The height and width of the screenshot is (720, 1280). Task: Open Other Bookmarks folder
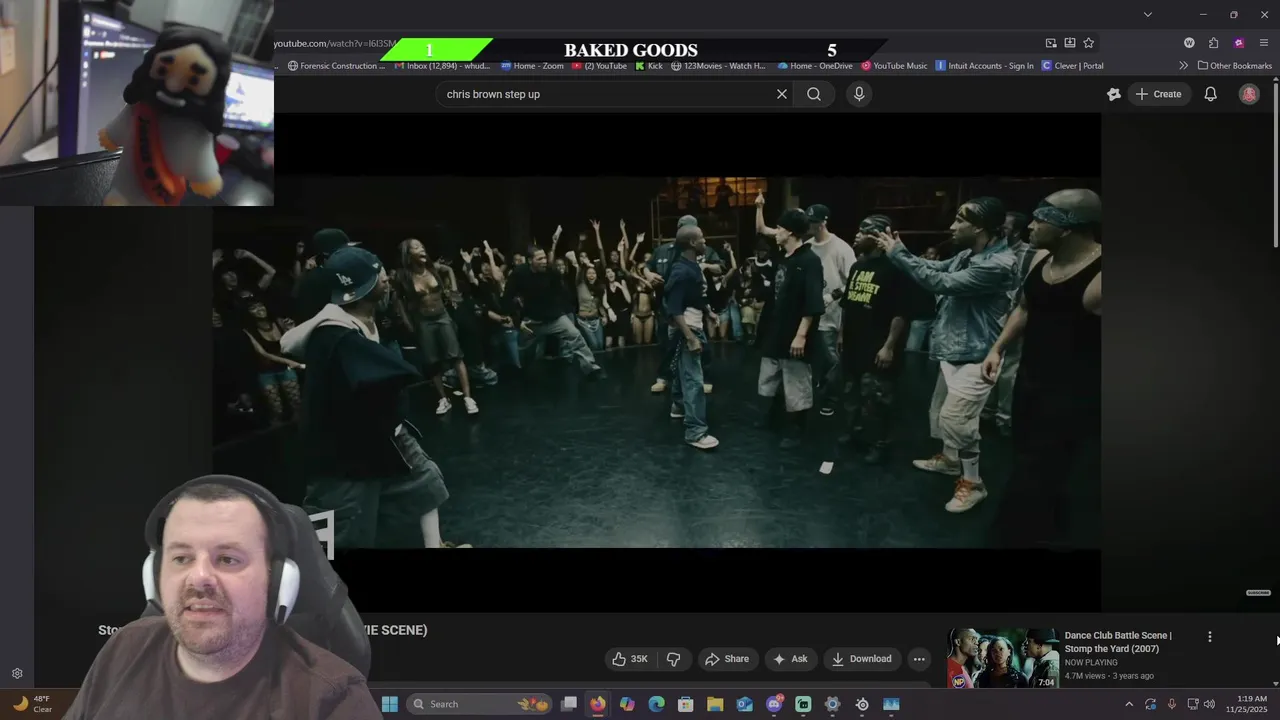pos(1234,66)
